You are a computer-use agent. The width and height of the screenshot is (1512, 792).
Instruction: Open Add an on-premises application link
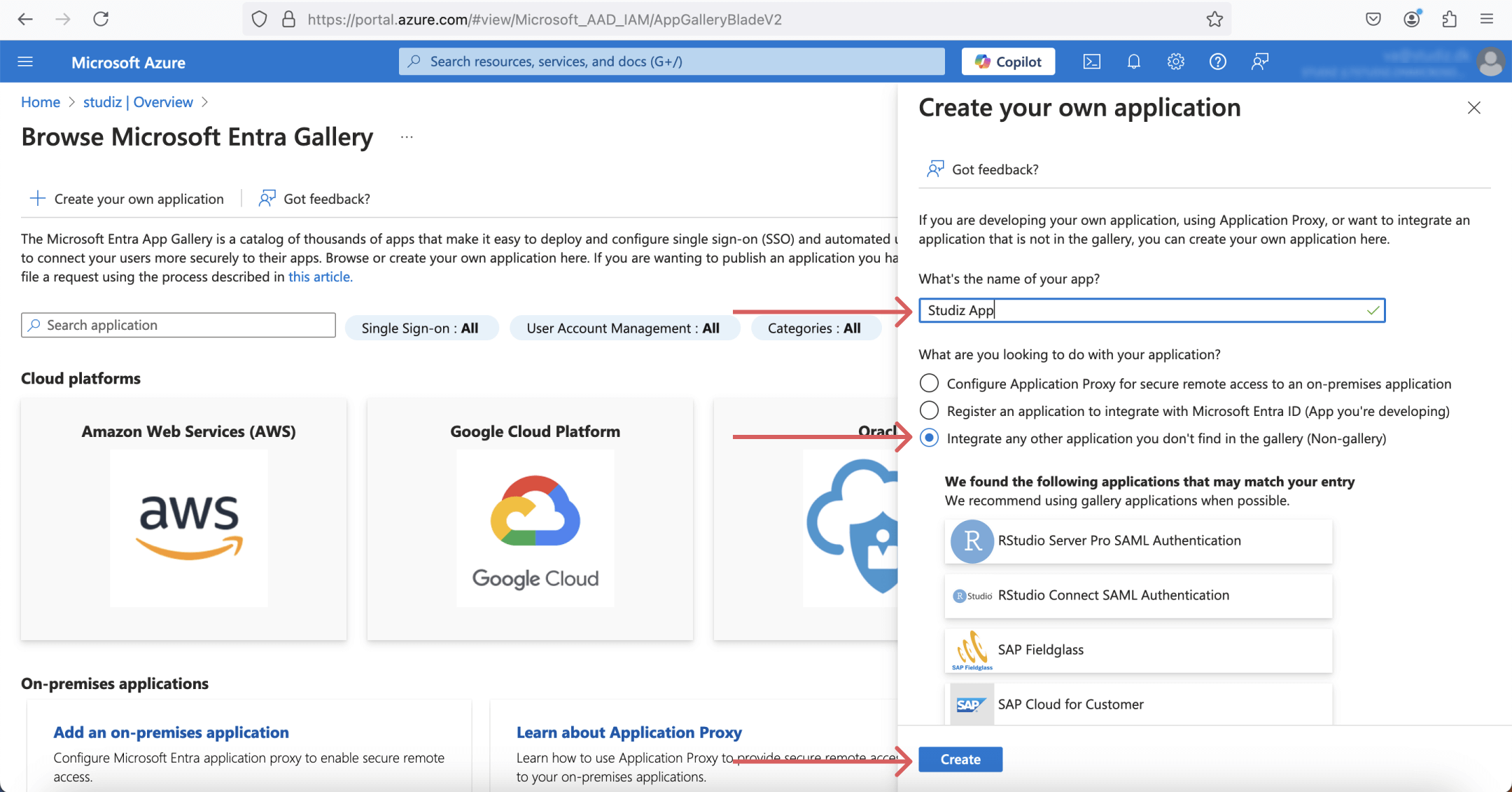point(171,732)
